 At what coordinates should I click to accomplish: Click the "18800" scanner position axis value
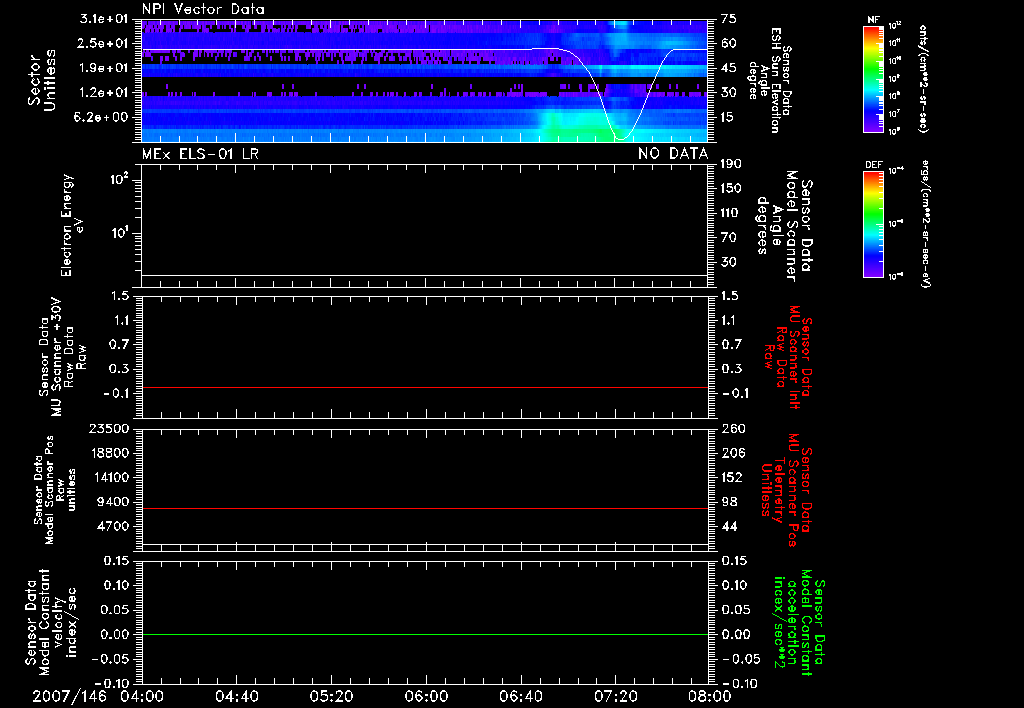[108, 453]
